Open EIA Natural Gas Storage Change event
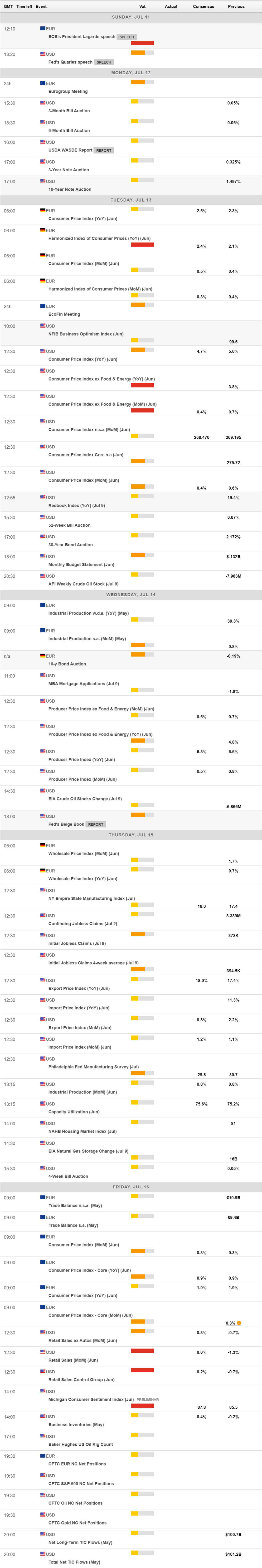262x1568 pixels. click(88, 1151)
